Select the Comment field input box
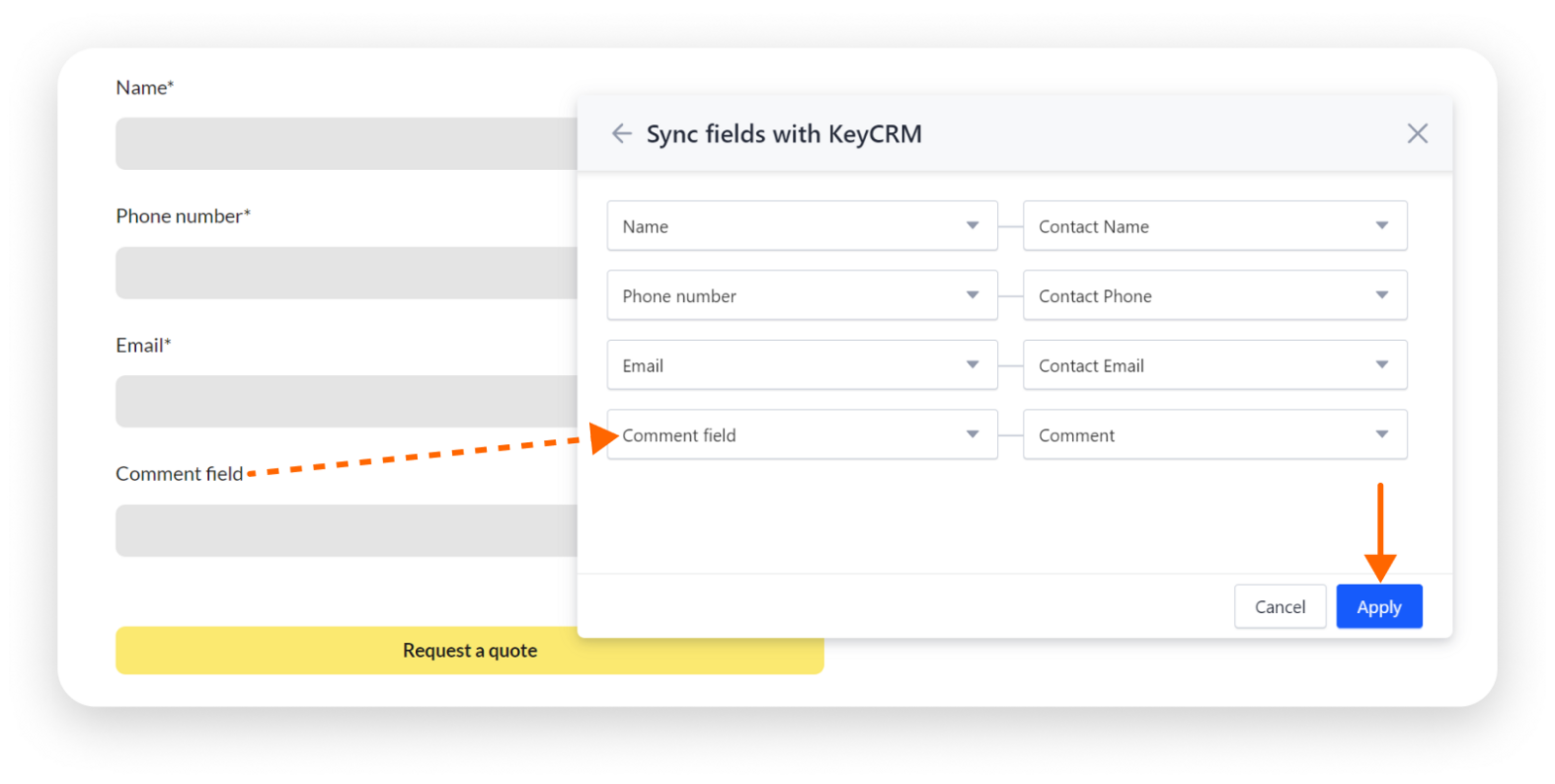The width and height of the screenshot is (1555, 784). [346, 530]
